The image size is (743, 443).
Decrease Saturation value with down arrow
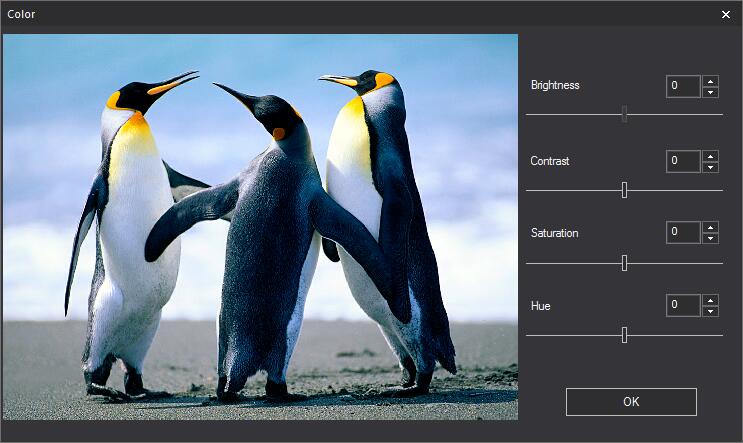(x=710, y=238)
